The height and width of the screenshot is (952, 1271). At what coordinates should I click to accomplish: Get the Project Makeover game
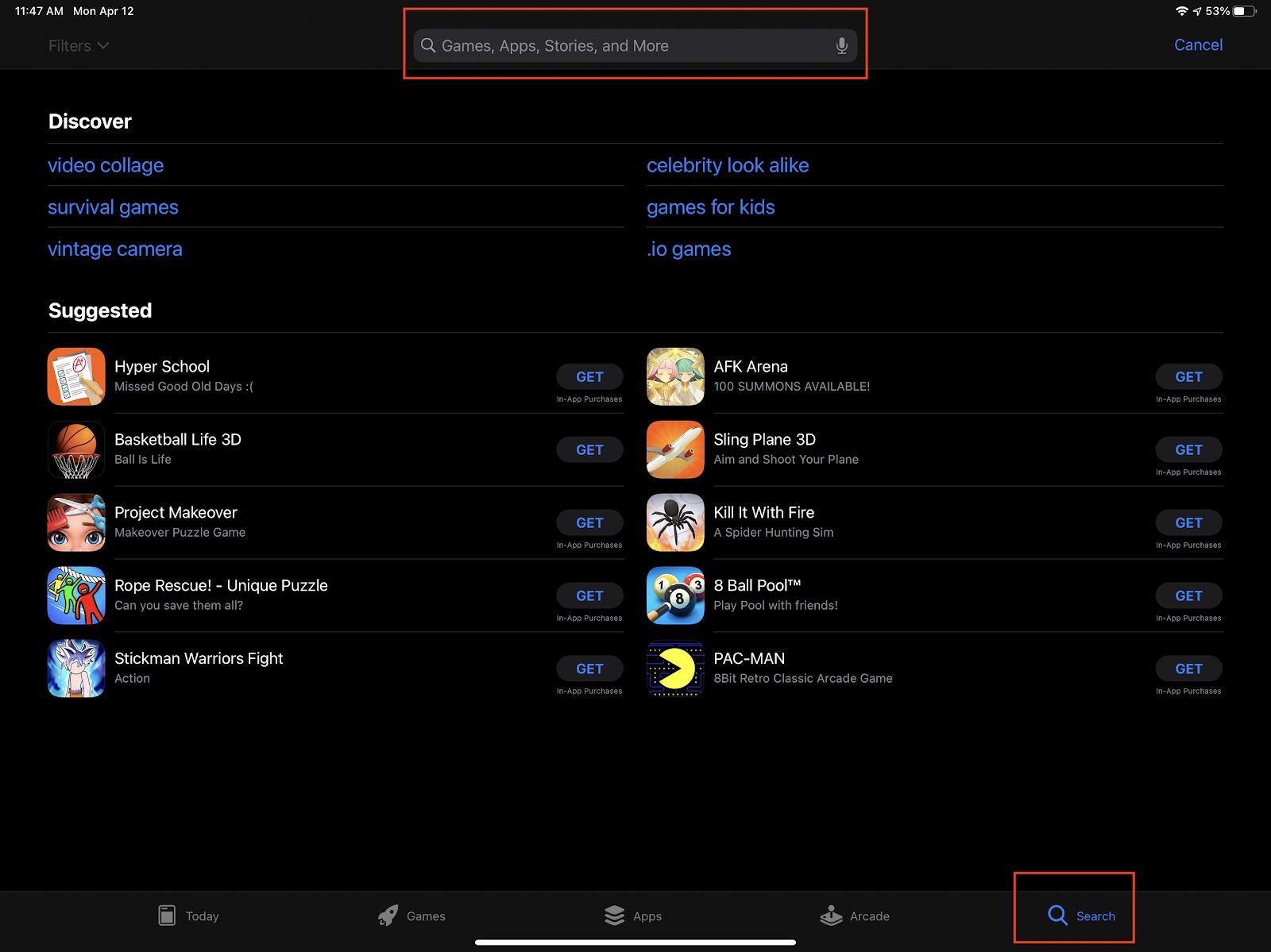point(589,523)
